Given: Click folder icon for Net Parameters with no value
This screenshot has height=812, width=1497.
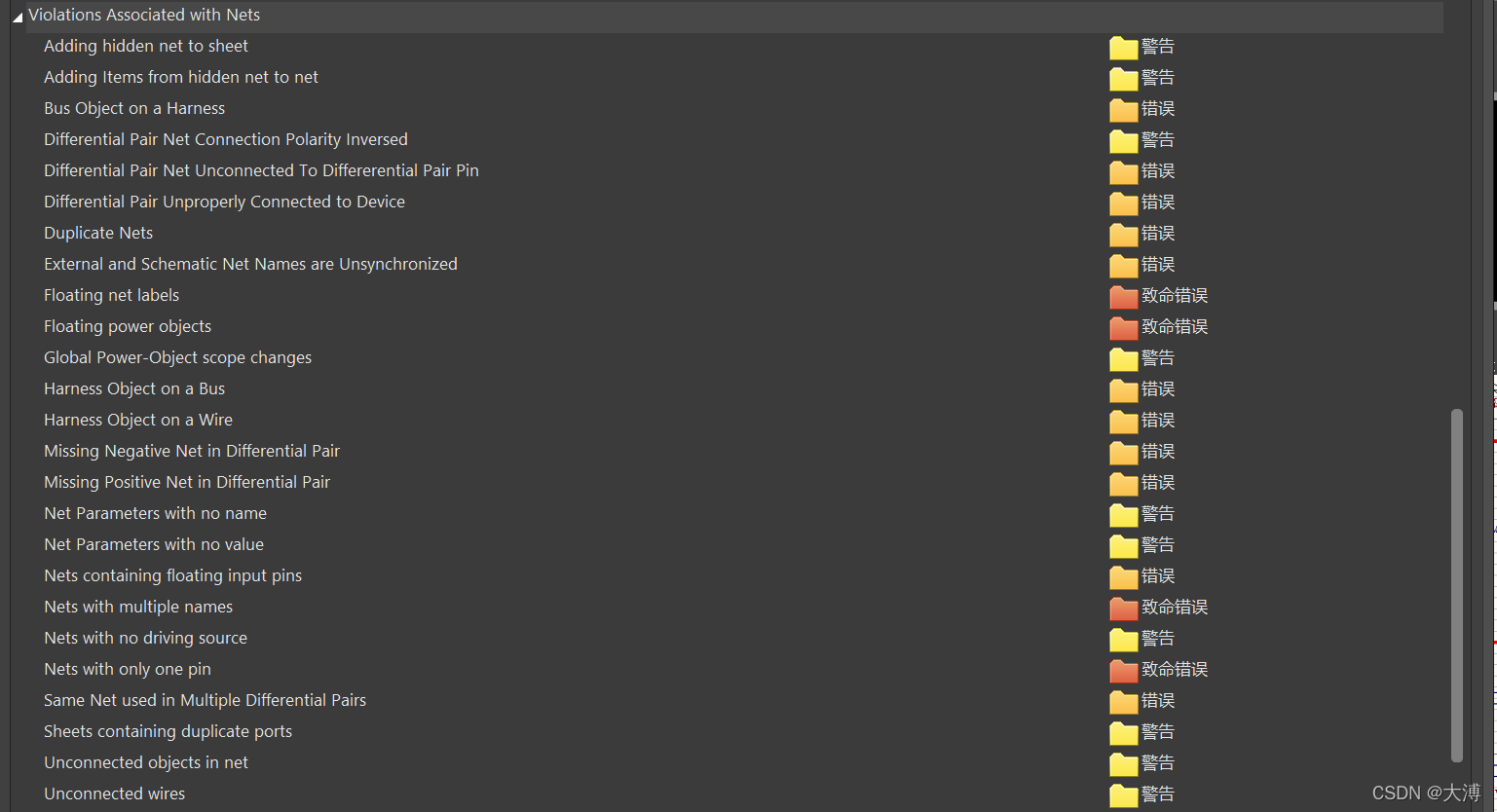Looking at the screenshot, I should click(1123, 545).
